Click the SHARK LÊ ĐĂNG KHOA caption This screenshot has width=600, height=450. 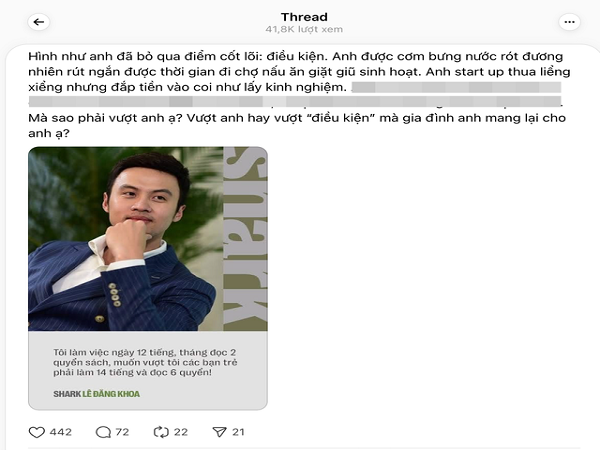[96, 394]
